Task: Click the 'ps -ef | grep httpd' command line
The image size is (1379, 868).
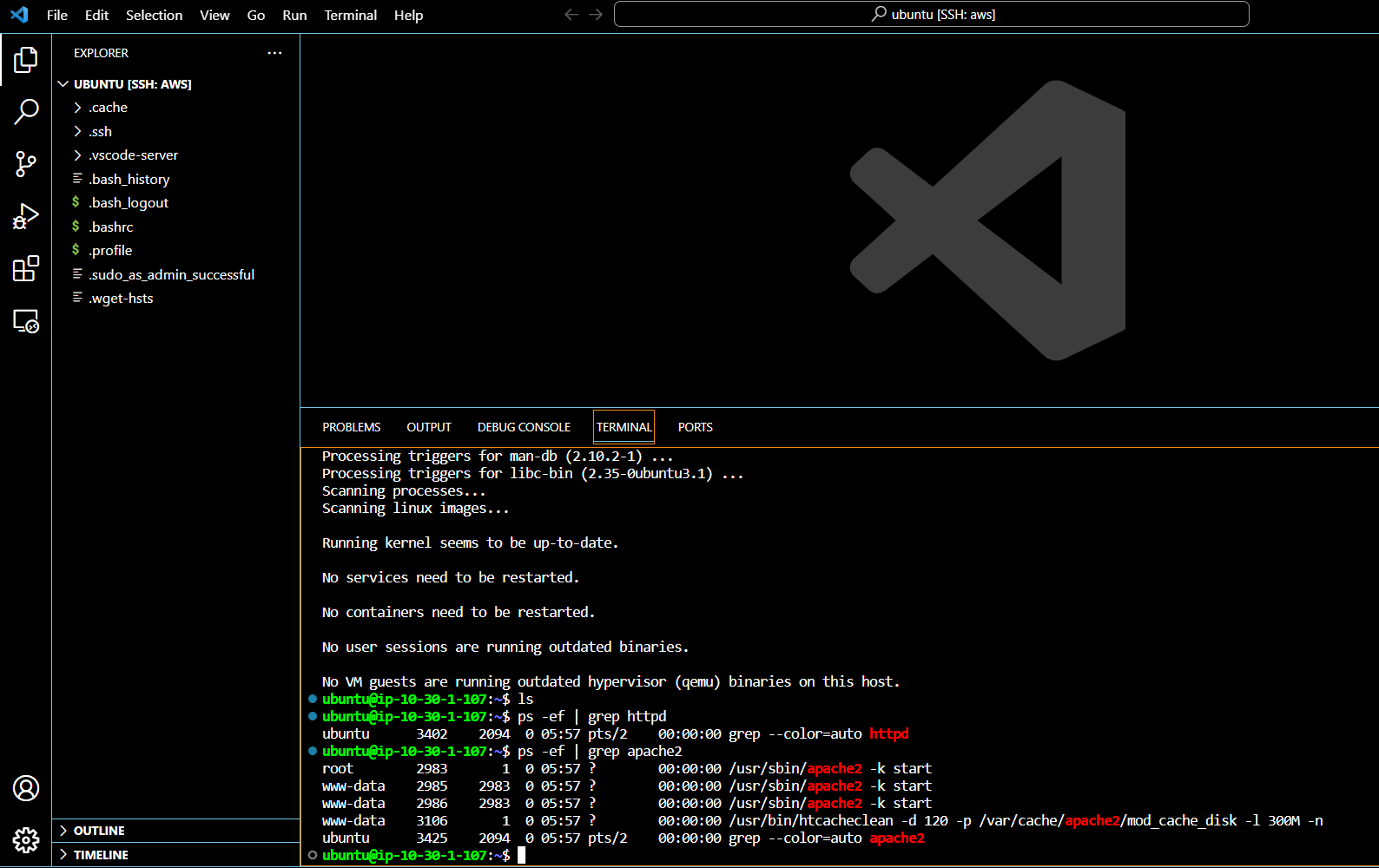Action: point(592,716)
